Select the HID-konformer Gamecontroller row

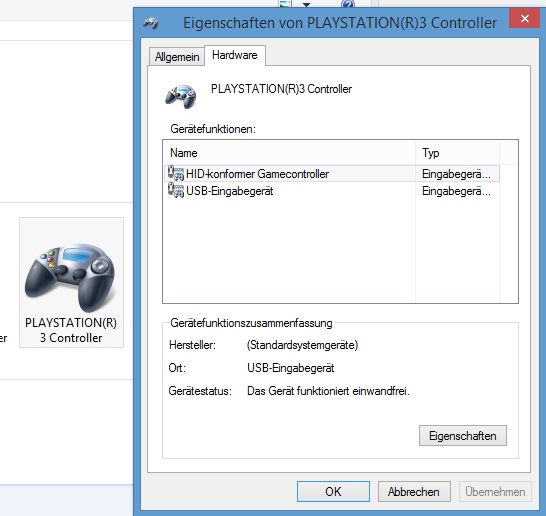tap(331, 173)
